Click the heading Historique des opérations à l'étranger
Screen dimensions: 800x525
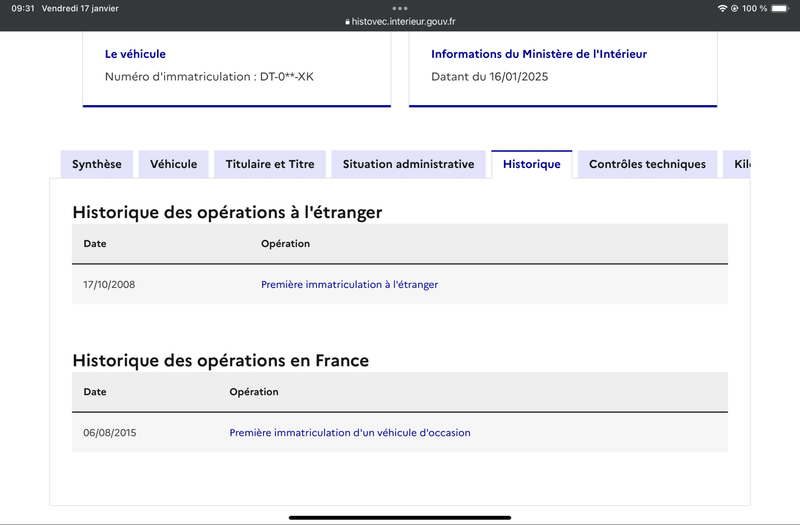click(227, 212)
